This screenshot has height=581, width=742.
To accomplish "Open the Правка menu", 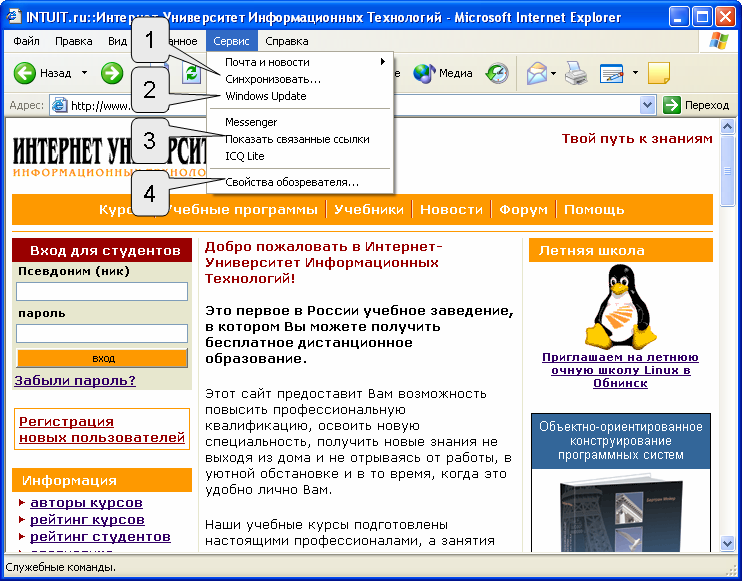I will pyautogui.click(x=74, y=41).
